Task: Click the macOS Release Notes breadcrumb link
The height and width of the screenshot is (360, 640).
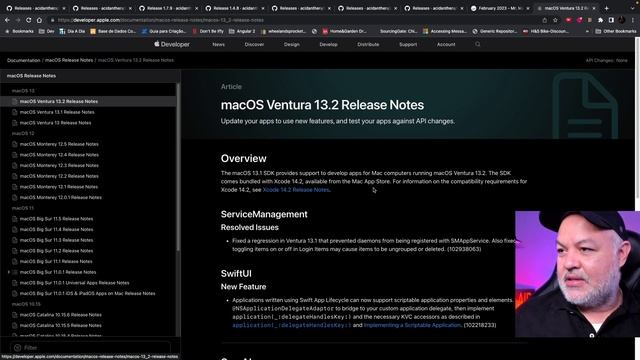Action: pos(69,60)
